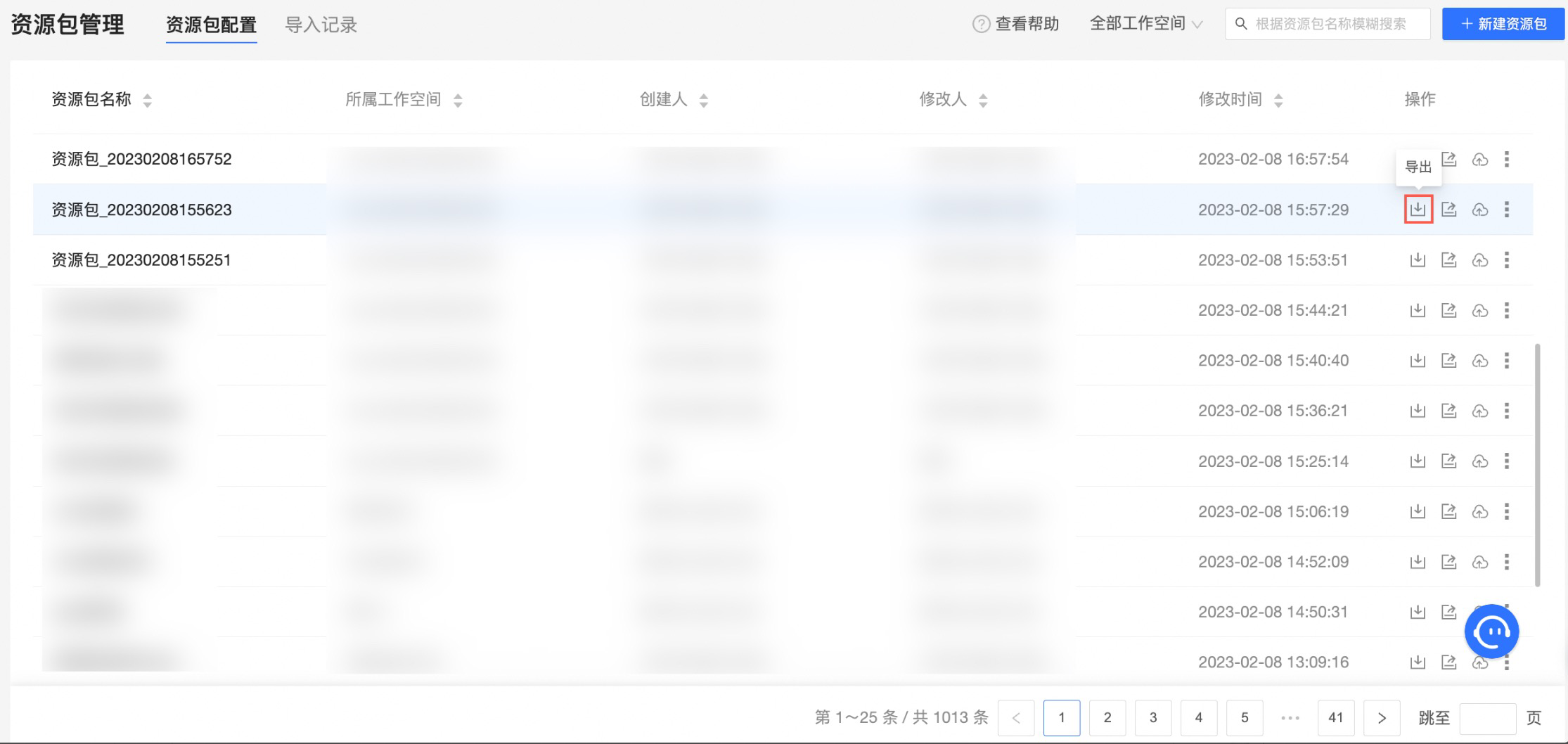Open 查看帮助 help link
1568x744 pixels.
pyautogui.click(x=1015, y=24)
